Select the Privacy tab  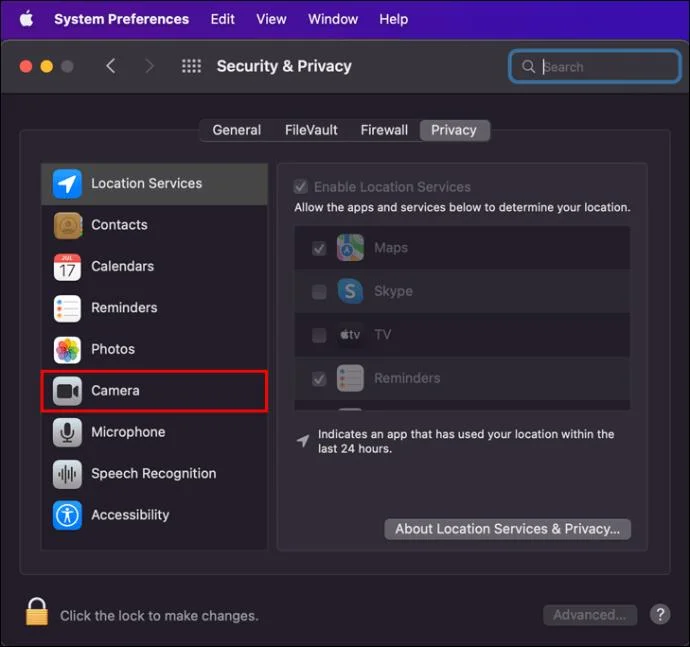click(x=454, y=130)
